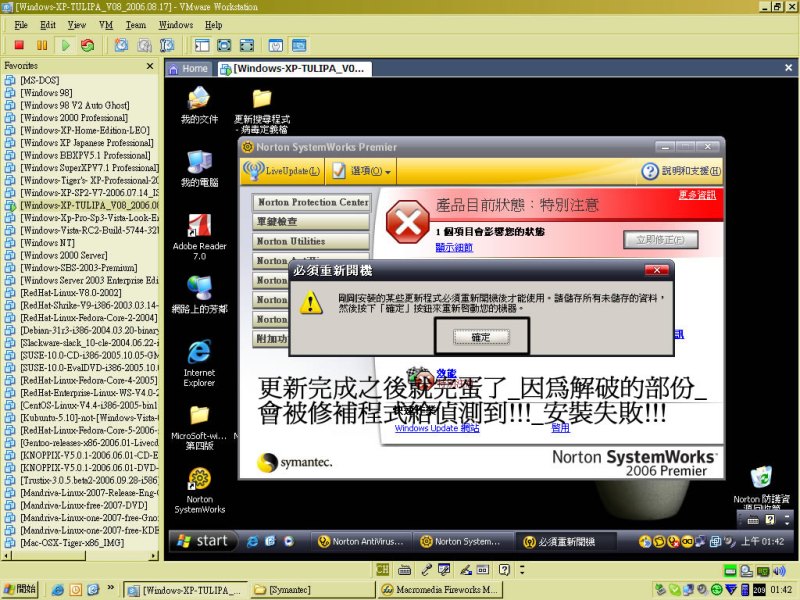Click the VMware Suspend pause icon
Viewport: 800px width, 600px height.
42,45
